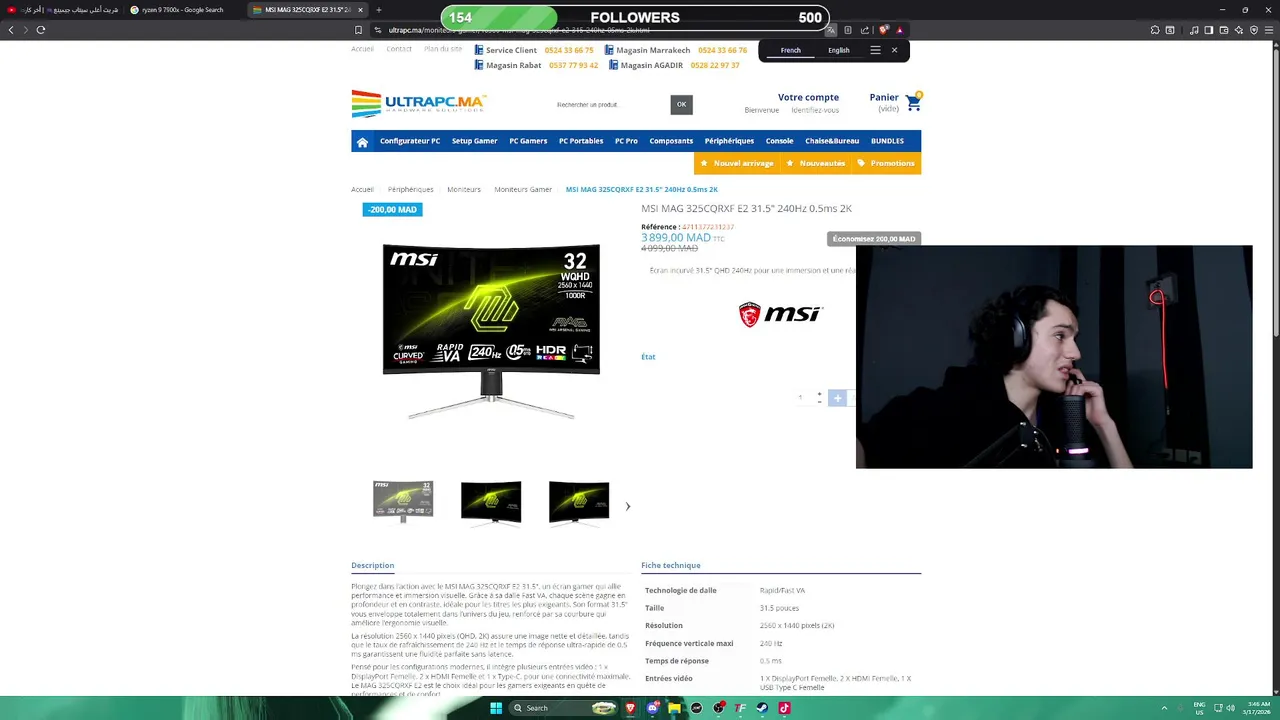Image resolution: width=1280 pixels, height=720 pixels.
Task: Open the Chaise&Bureau menu
Action: coord(832,141)
